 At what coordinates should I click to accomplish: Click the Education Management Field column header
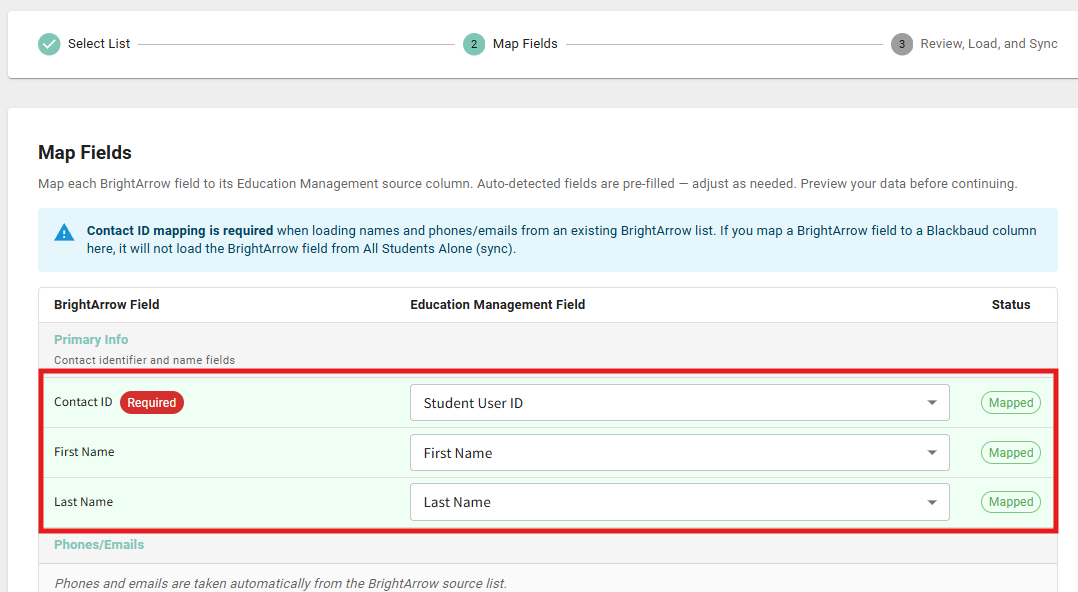(498, 305)
